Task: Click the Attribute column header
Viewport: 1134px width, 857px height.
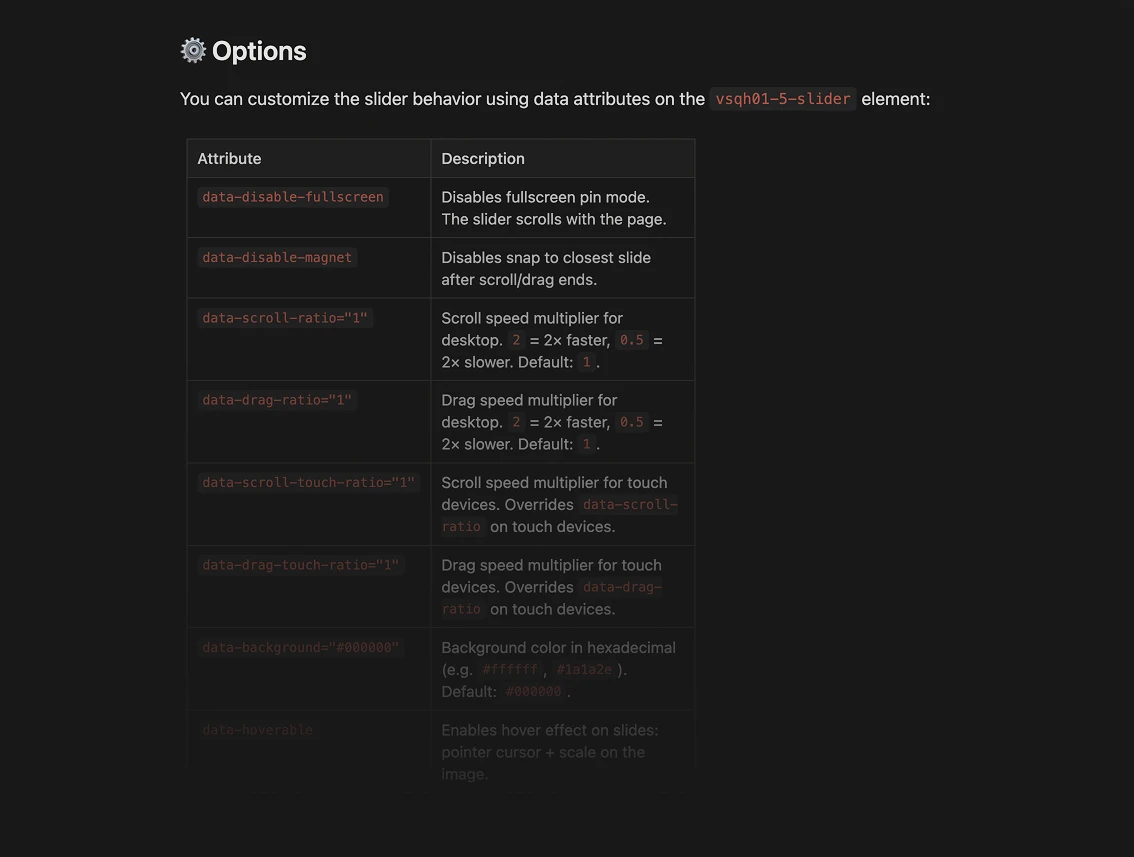Action: [x=229, y=158]
